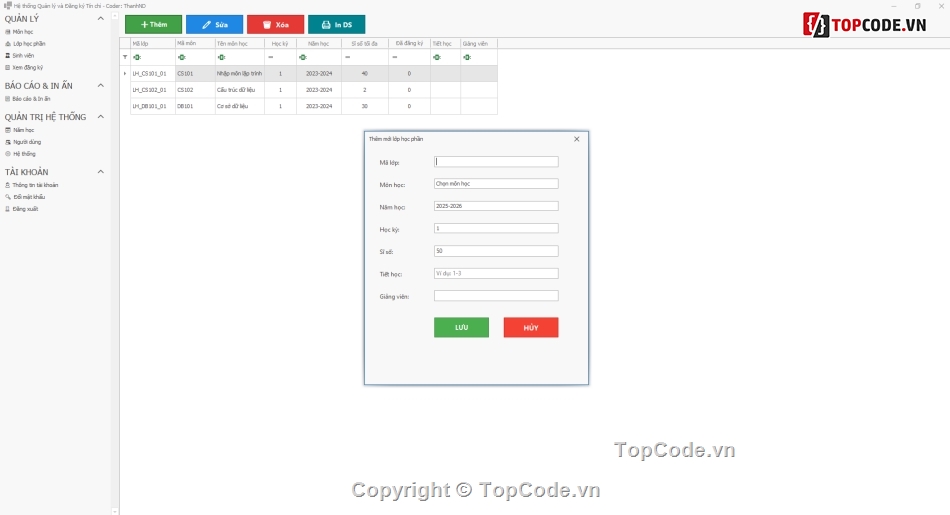
Task: Click the 'Nhập môn lập trình' cell
Action: [x=240, y=73]
